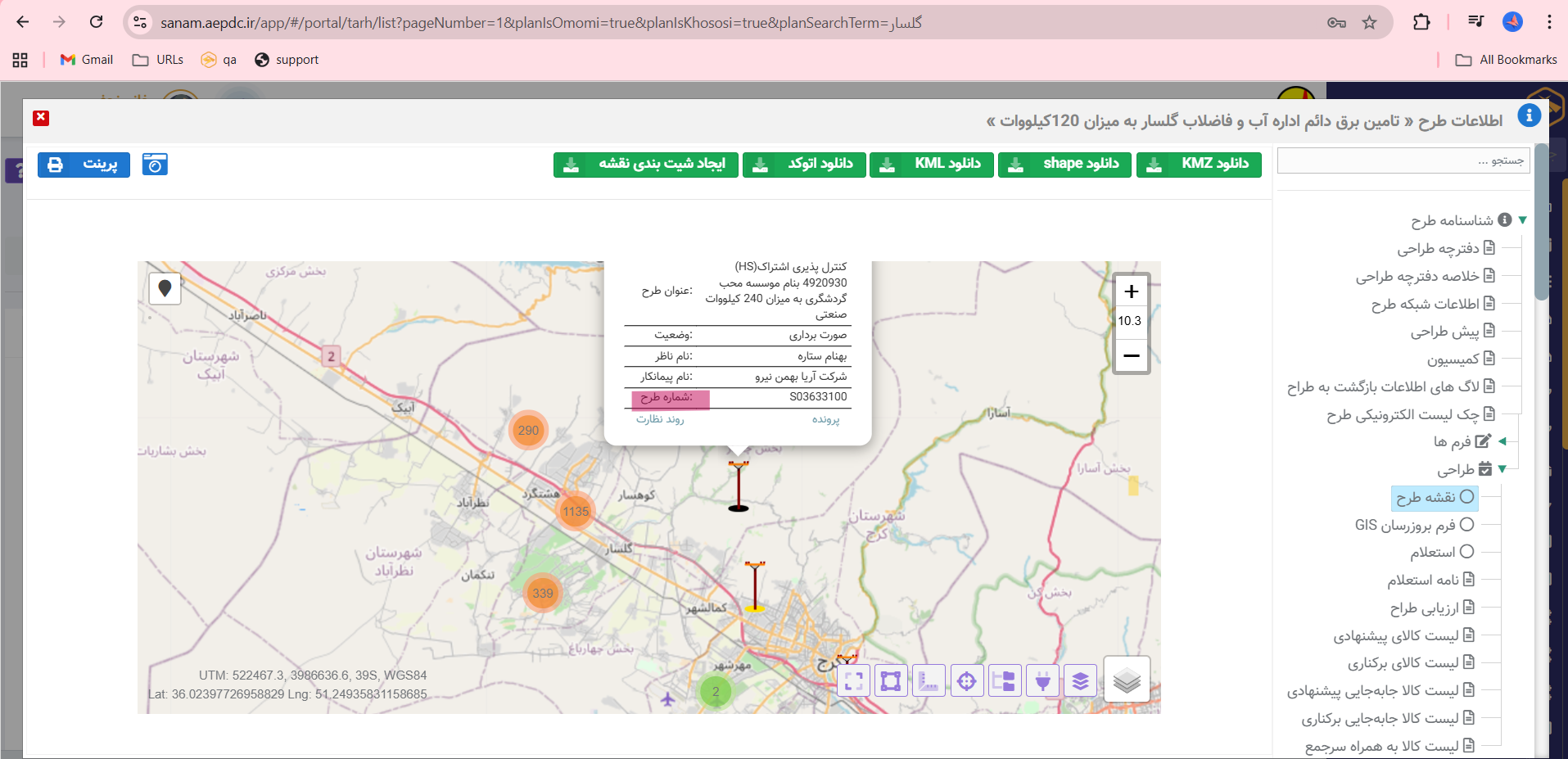The width and height of the screenshot is (1568, 759).
Task: Expand the فرم ها tree node
Action: point(1502,441)
